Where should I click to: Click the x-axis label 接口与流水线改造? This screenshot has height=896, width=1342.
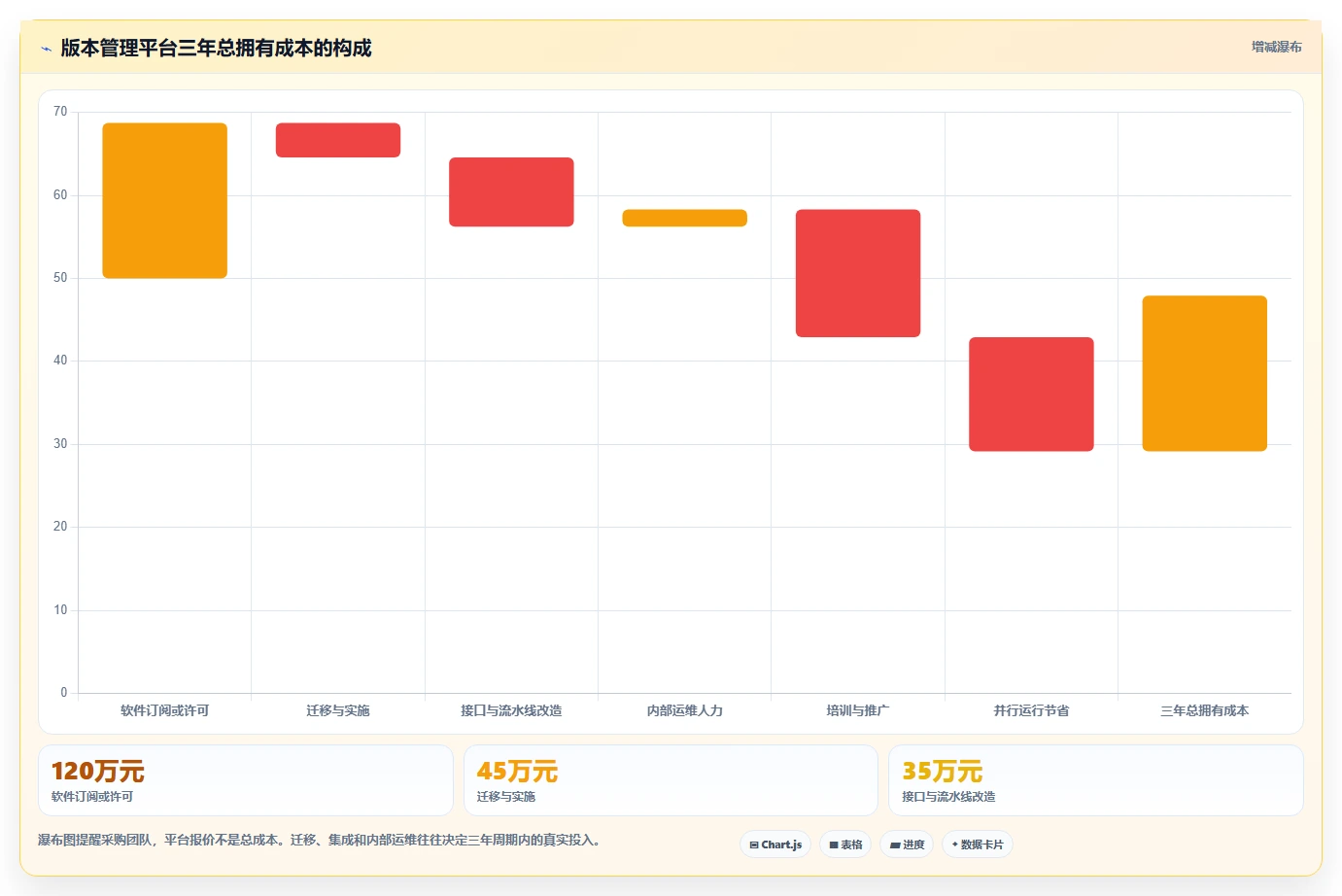pos(511,710)
